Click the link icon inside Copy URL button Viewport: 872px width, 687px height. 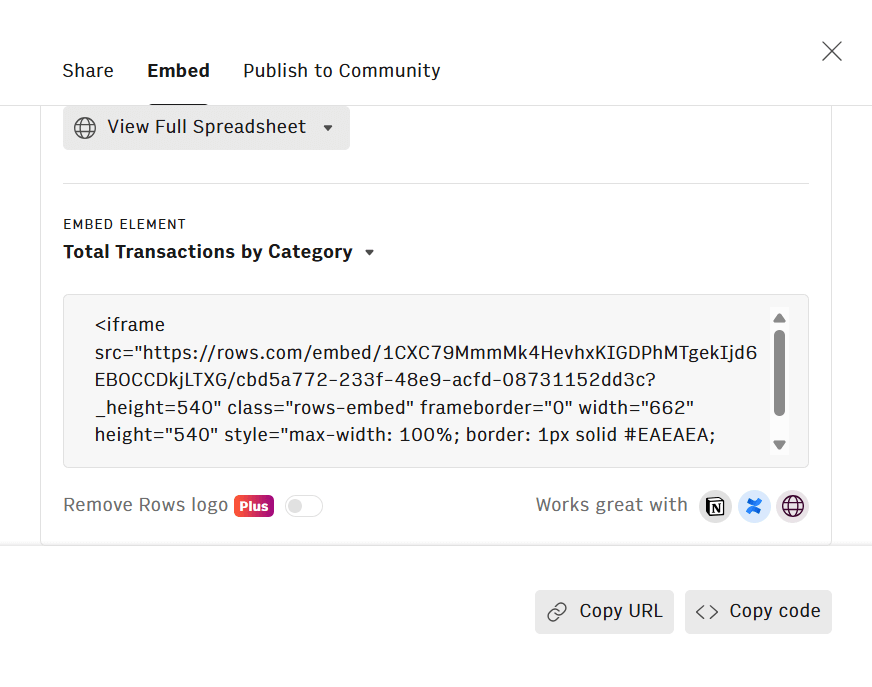pyautogui.click(x=558, y=611)
